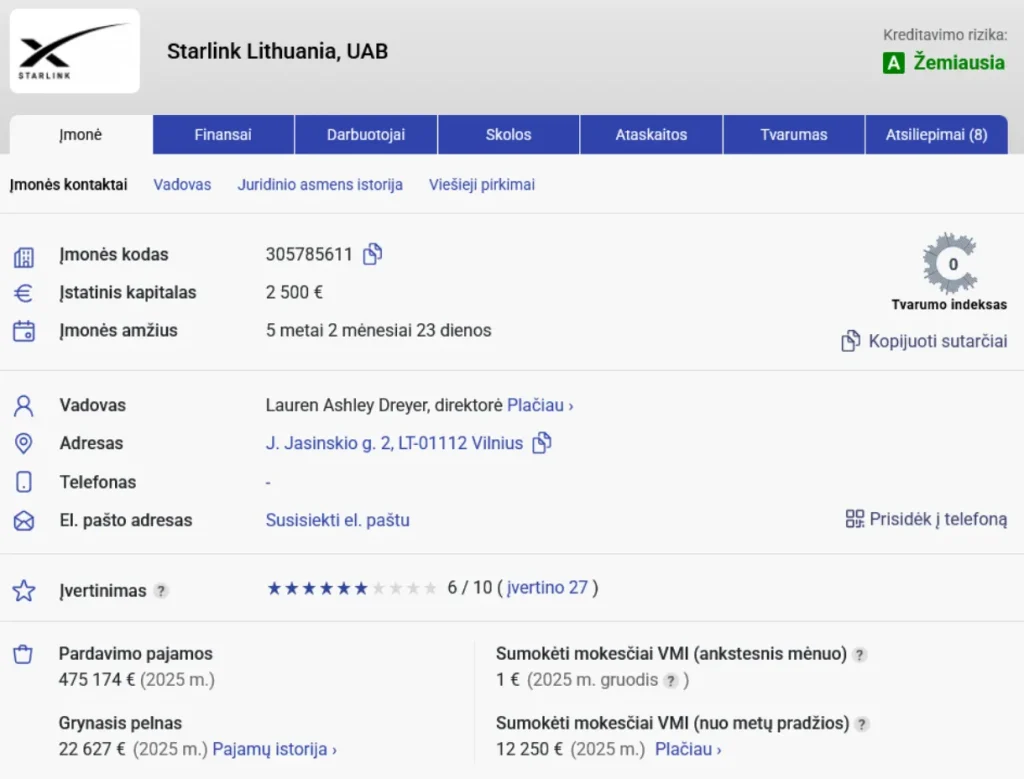Copy the company code 305785611 icon
1024x779 pixels.
coord(372,254)
